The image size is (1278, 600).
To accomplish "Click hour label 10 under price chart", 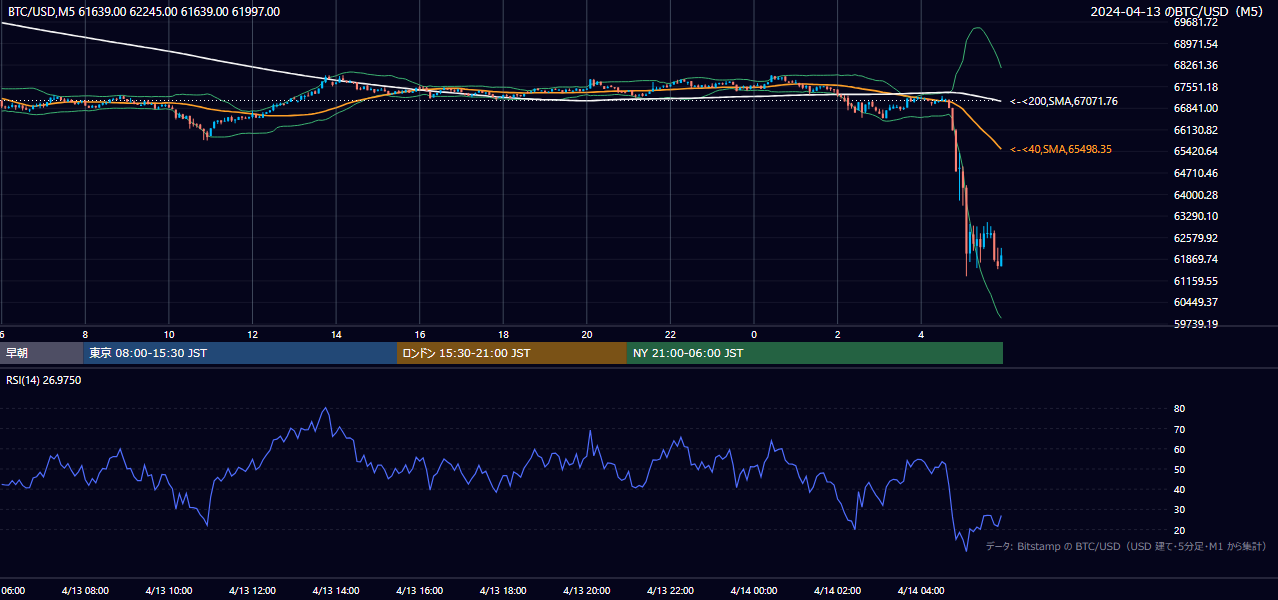I will (169, 334).
